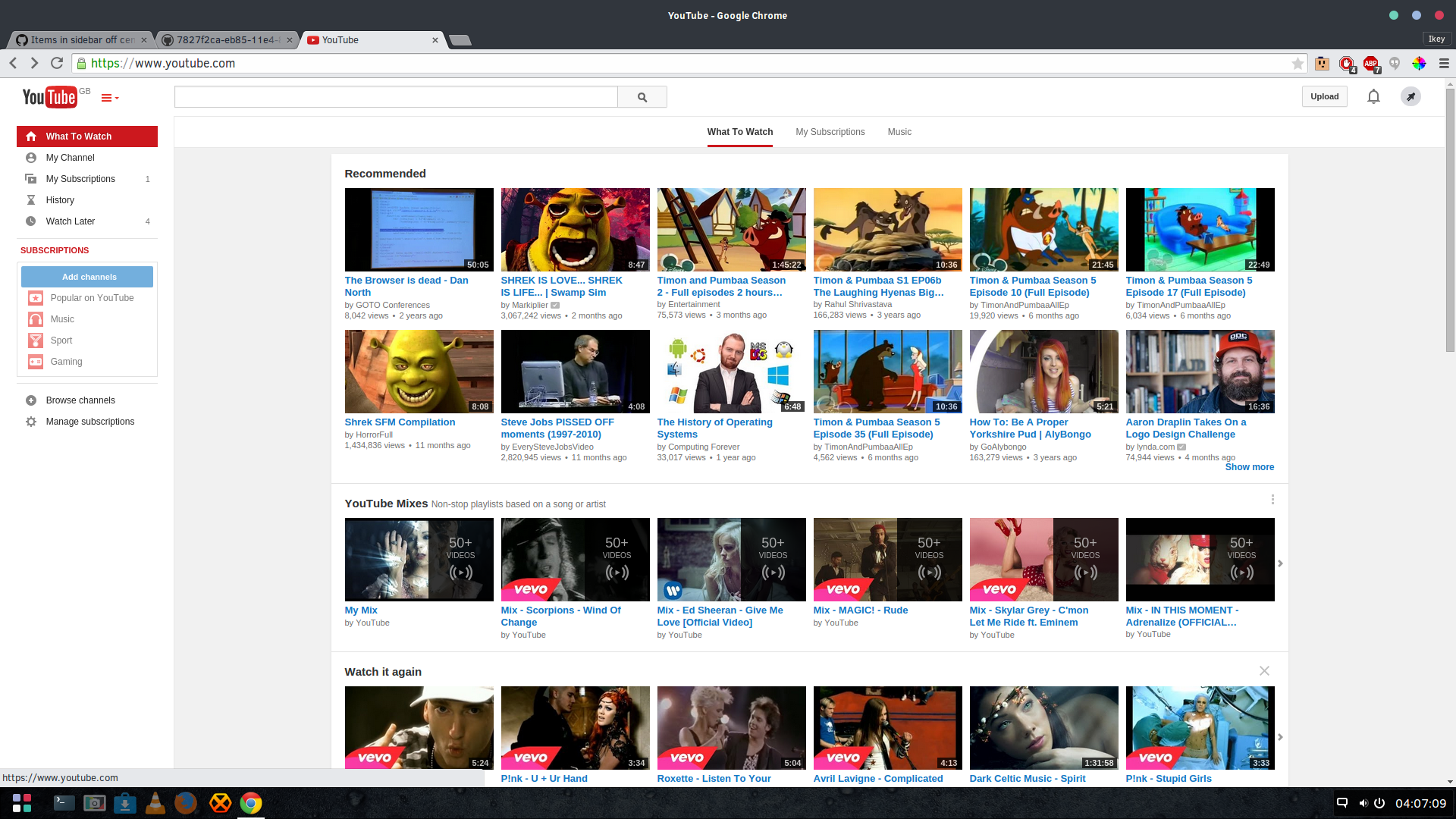The height and width of the screenshot is (819, 1456).
Task: Launch VLC from the taskbar
Action: (x=155, y=803)
